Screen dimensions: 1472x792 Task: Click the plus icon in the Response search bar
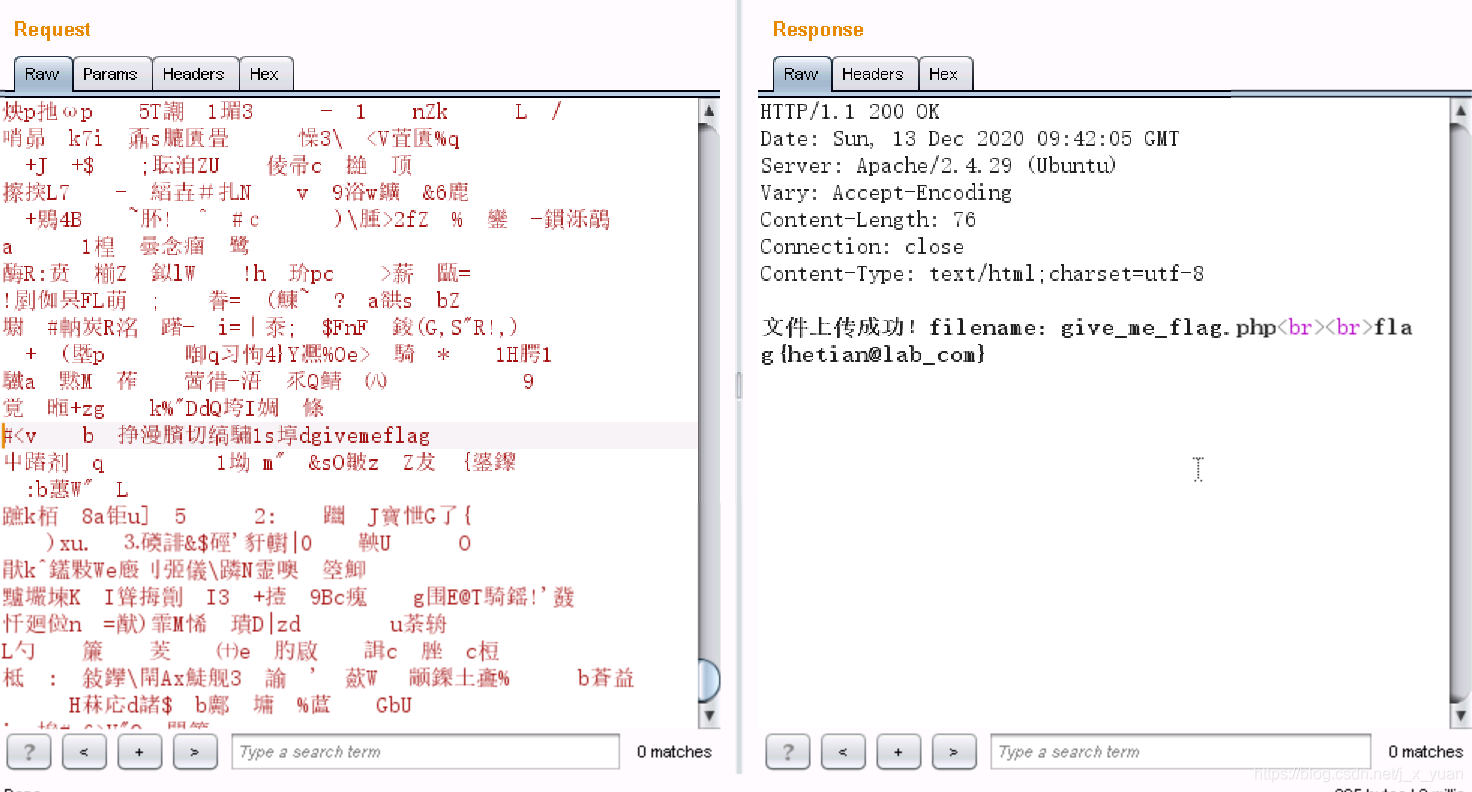click(898, 751)
